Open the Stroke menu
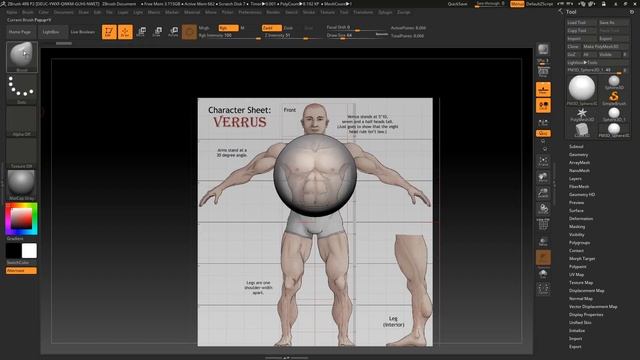The image size is (640, 360). point(309,12)
